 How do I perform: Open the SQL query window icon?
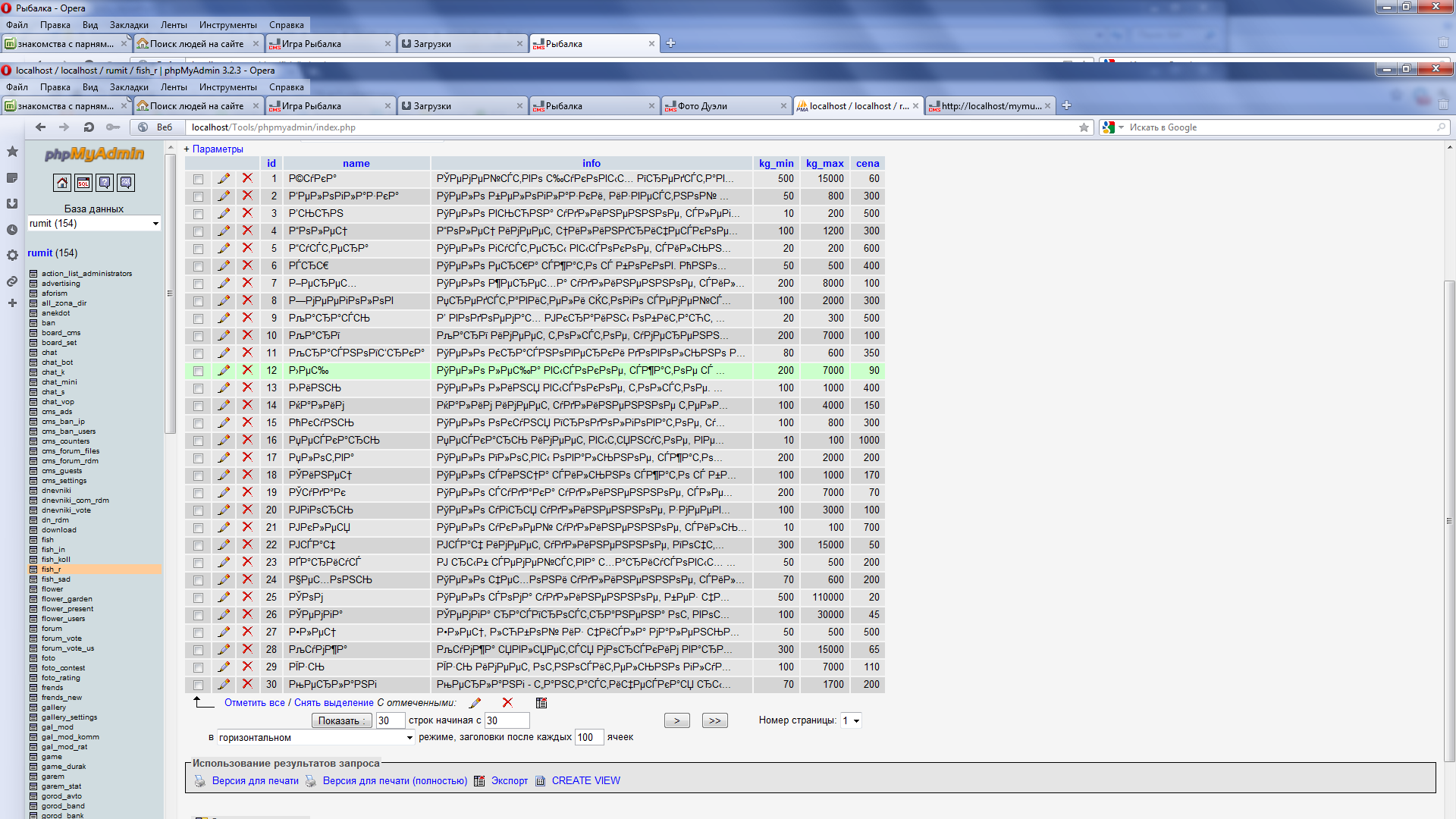[x=83, y=183]
